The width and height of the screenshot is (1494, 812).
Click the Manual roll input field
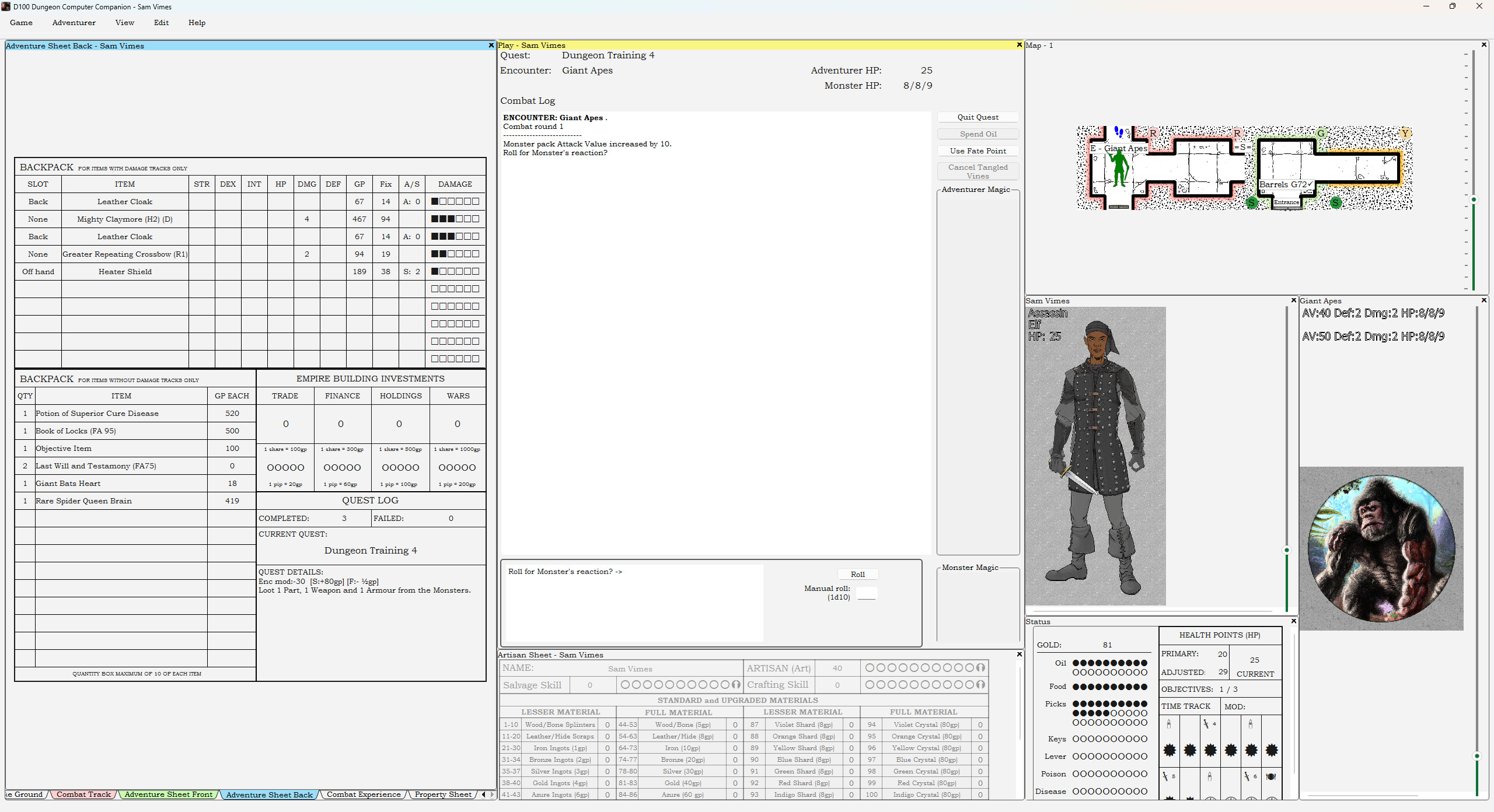(x=867, y=593)
